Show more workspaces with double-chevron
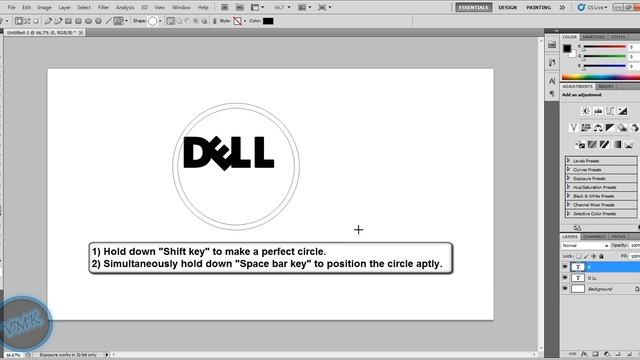 coord(562,7)
